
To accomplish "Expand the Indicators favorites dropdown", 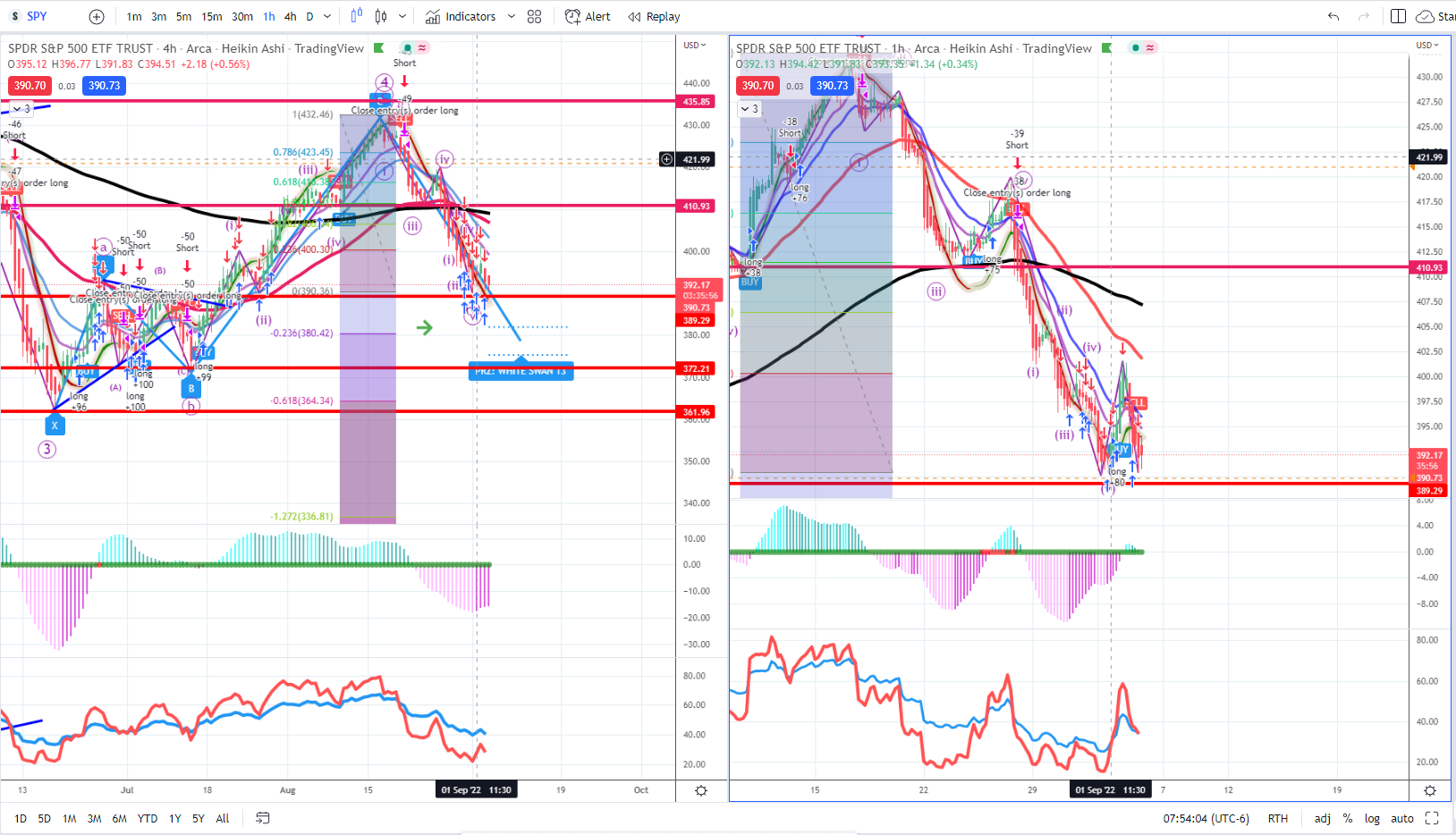I will [512, 16].
